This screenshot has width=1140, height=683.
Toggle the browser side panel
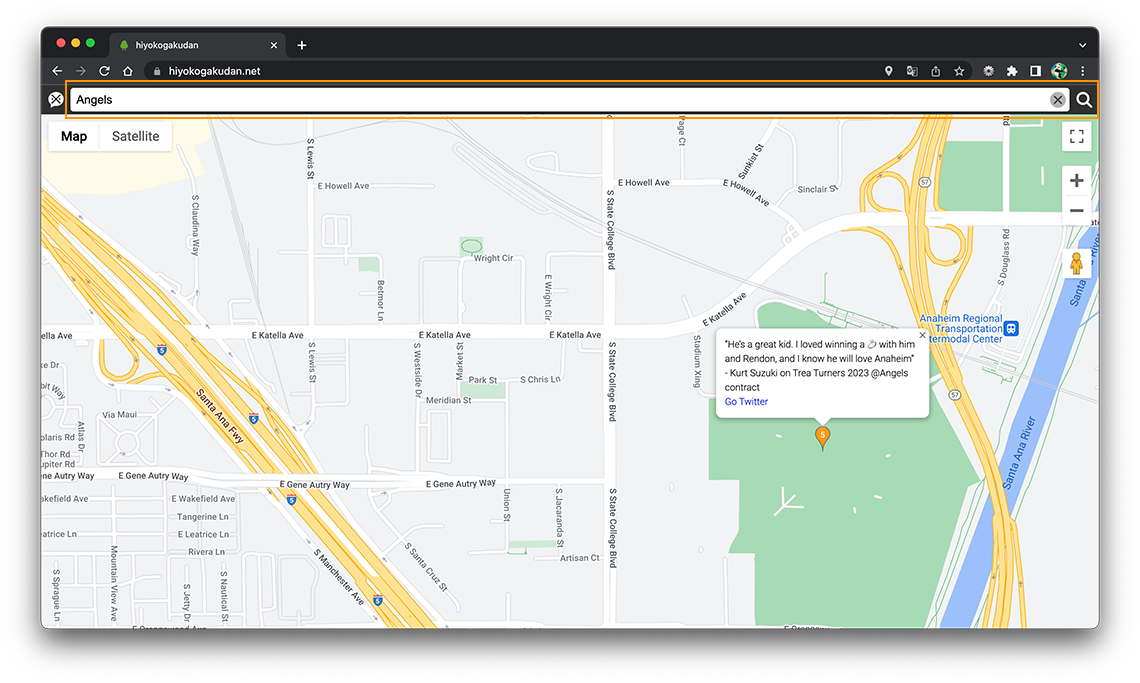point(1035,71)
